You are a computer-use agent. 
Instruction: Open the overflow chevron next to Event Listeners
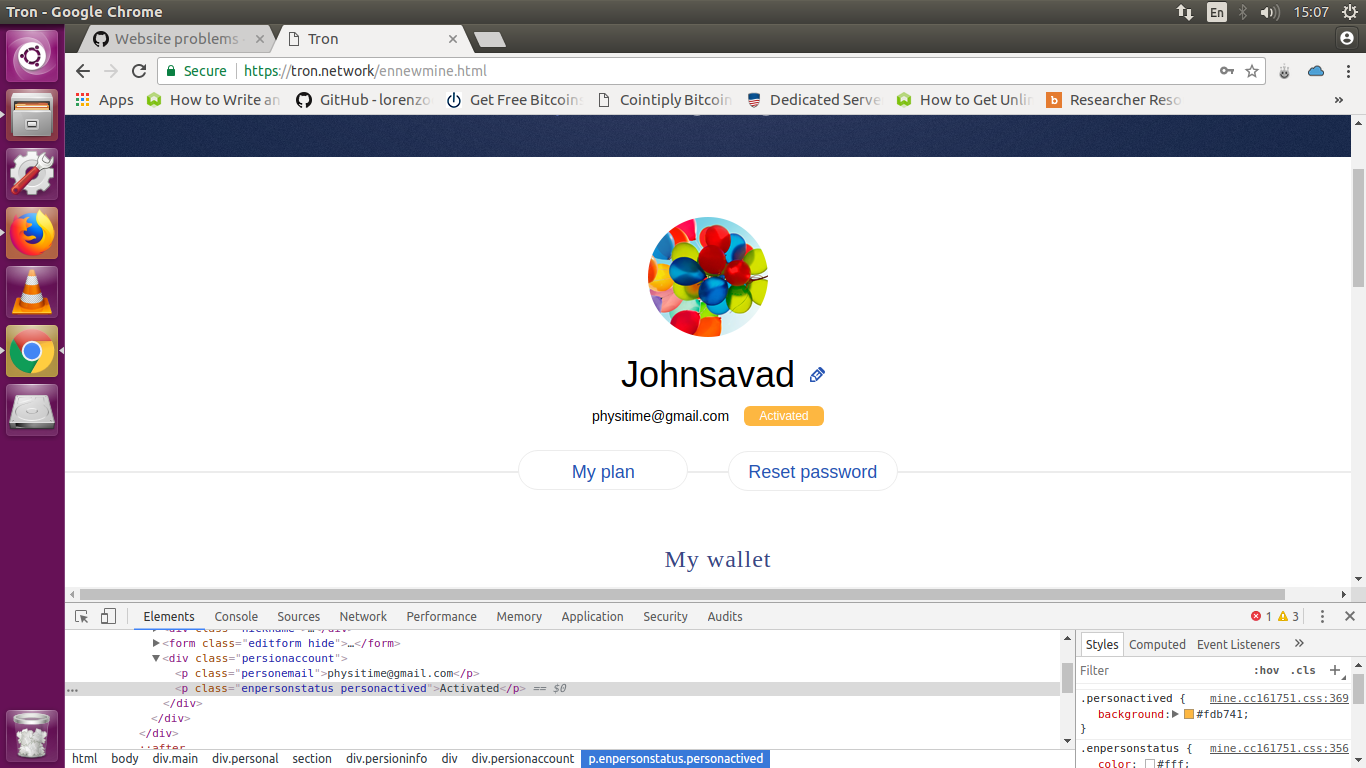point(1298,644)
